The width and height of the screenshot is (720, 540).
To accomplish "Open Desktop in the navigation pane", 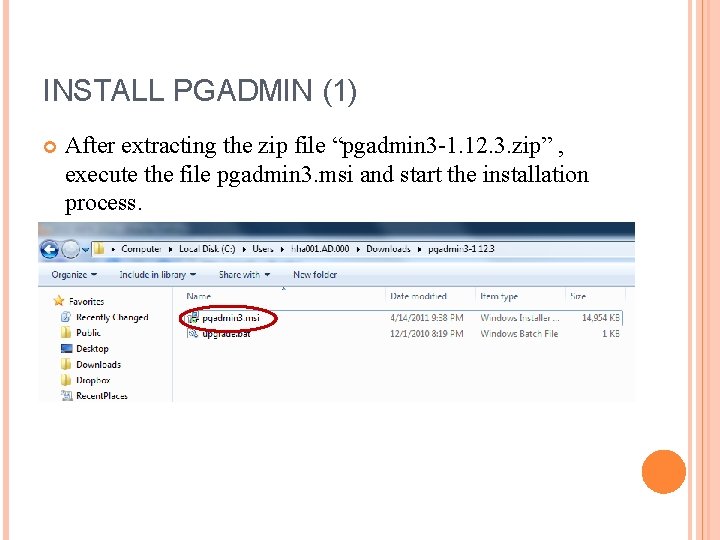I will (x=92, y=349).
